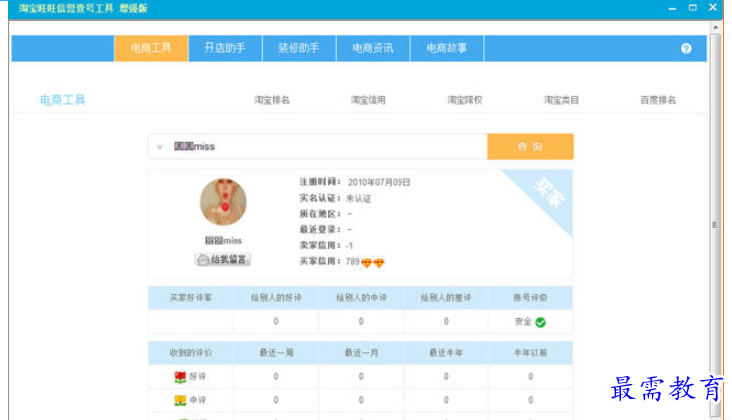This screenshot has width=732, height=420.
Task: Click the green safe checkmark icon
Action: (541, 322)
